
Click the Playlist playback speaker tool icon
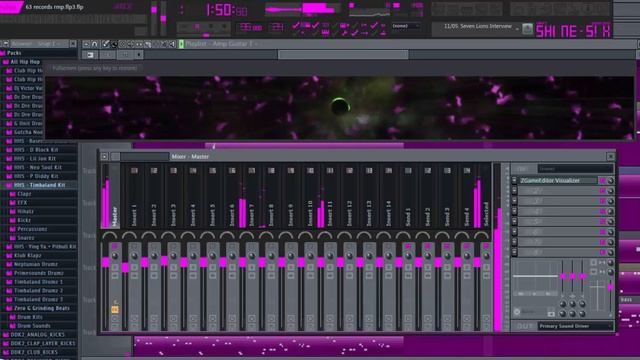point(172,44)
